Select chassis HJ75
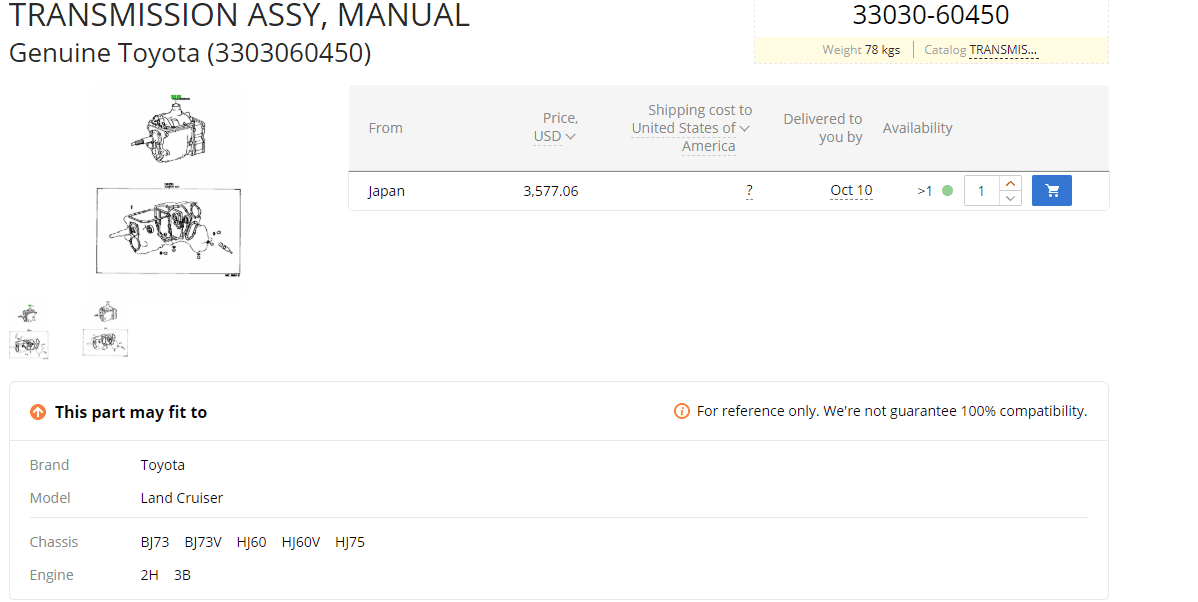 pyautogui.click(x=350, y=542)
